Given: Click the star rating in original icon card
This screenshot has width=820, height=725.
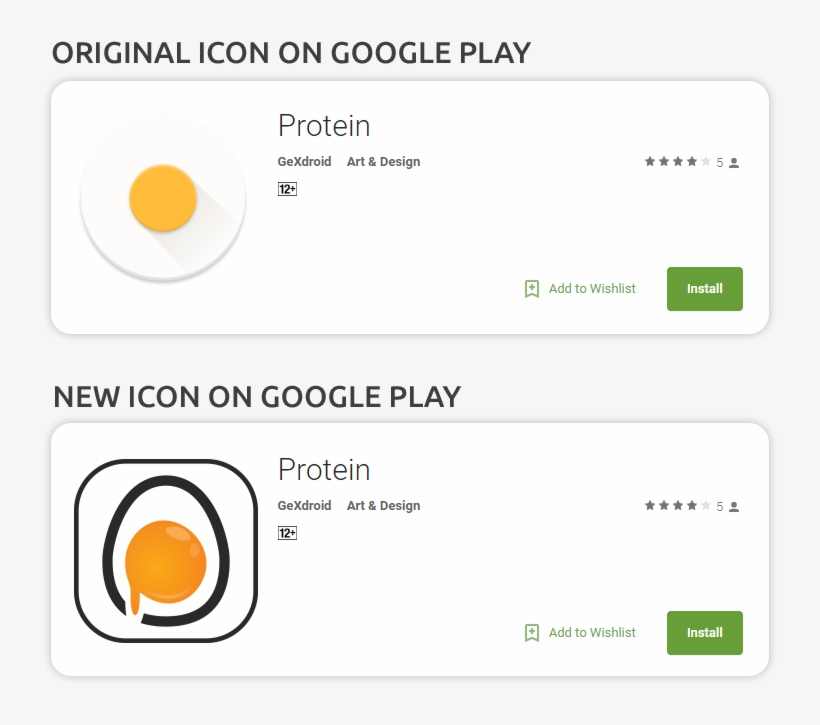Looking at the screenshot, I should tap(678, 161).
